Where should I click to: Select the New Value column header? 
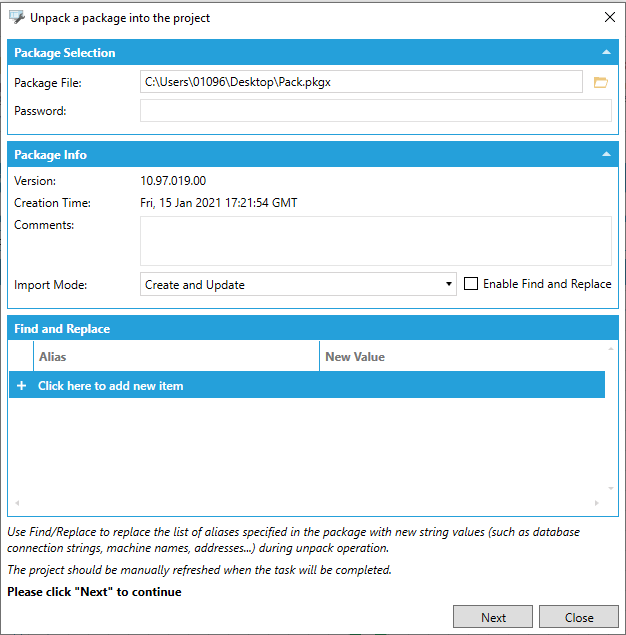pos(460,356)
